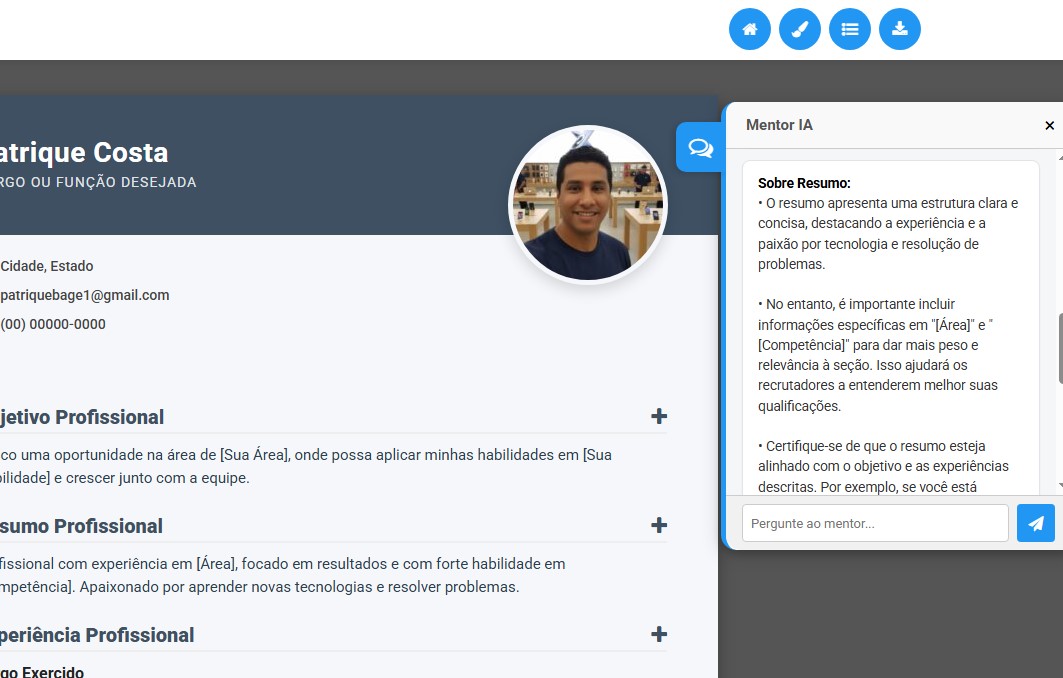Expand Resumo Profissional with plus icon
The height and width of the screenshot is (678, 1063).
[x=658, y=526]
